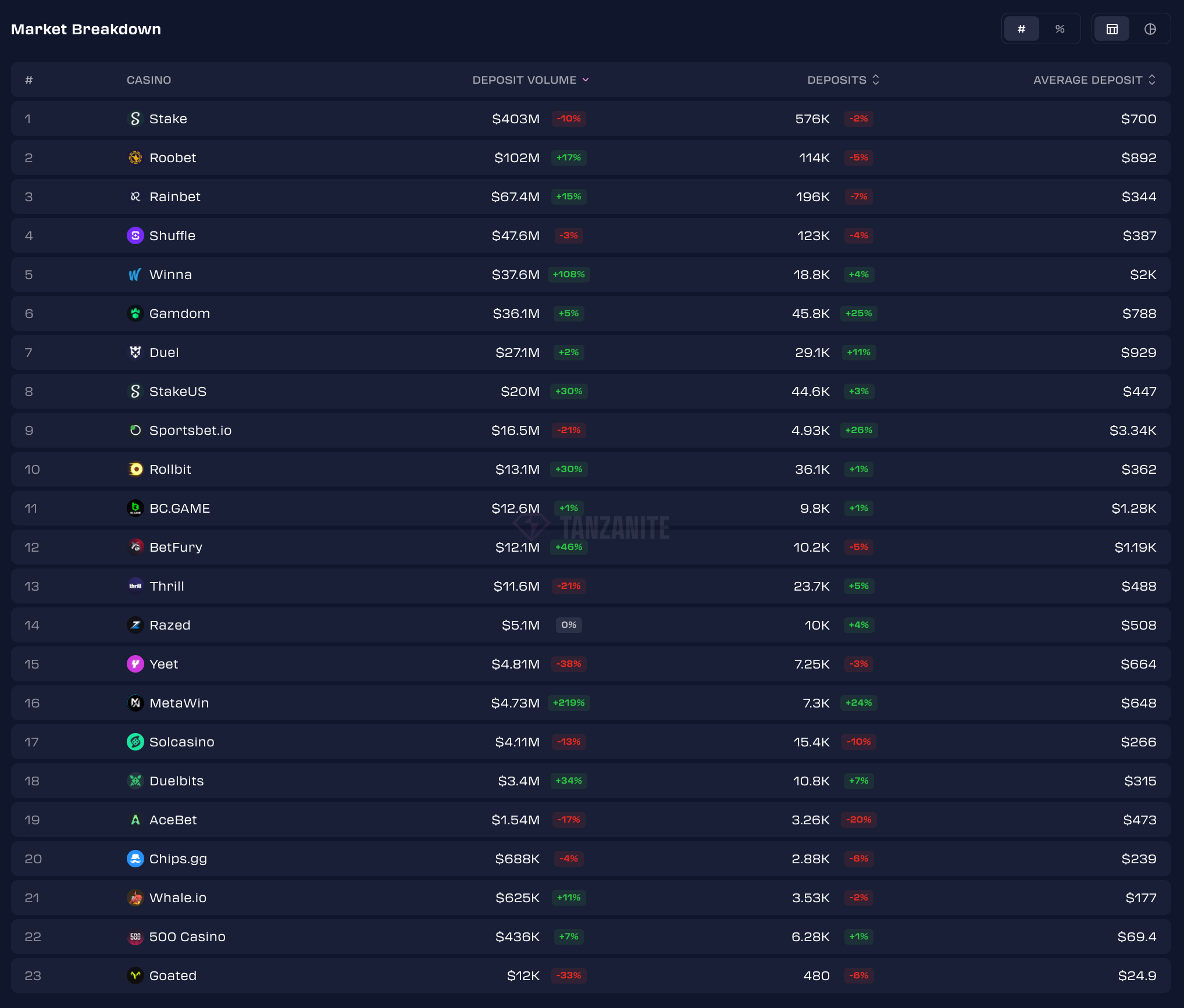Image resolution: width=1184 pixels, height=1008 pixels.
Task: Switch to pie chart view
Action: click(x=1150, y=29)
